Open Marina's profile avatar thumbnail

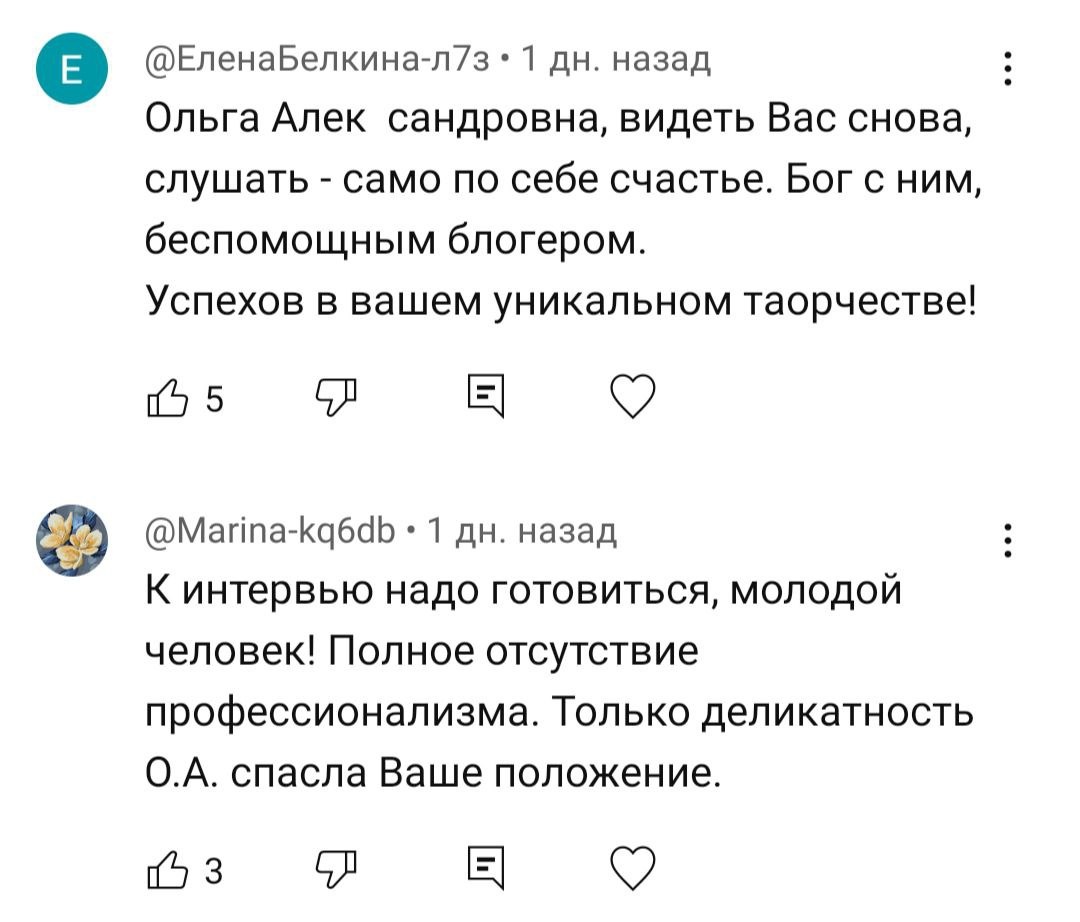click(74, 536)
